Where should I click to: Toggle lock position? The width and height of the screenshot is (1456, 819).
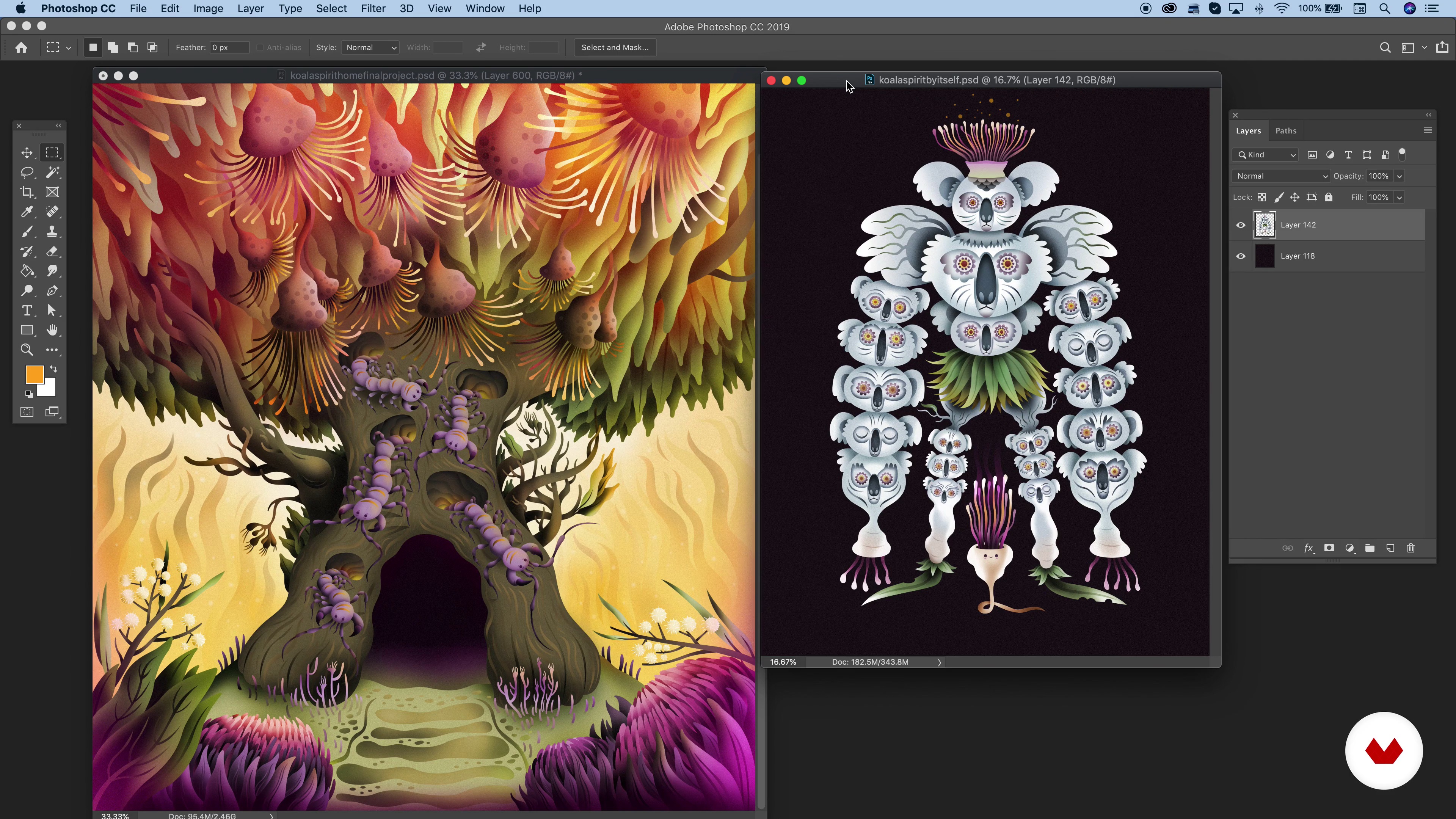click(x=1294, y=197)
